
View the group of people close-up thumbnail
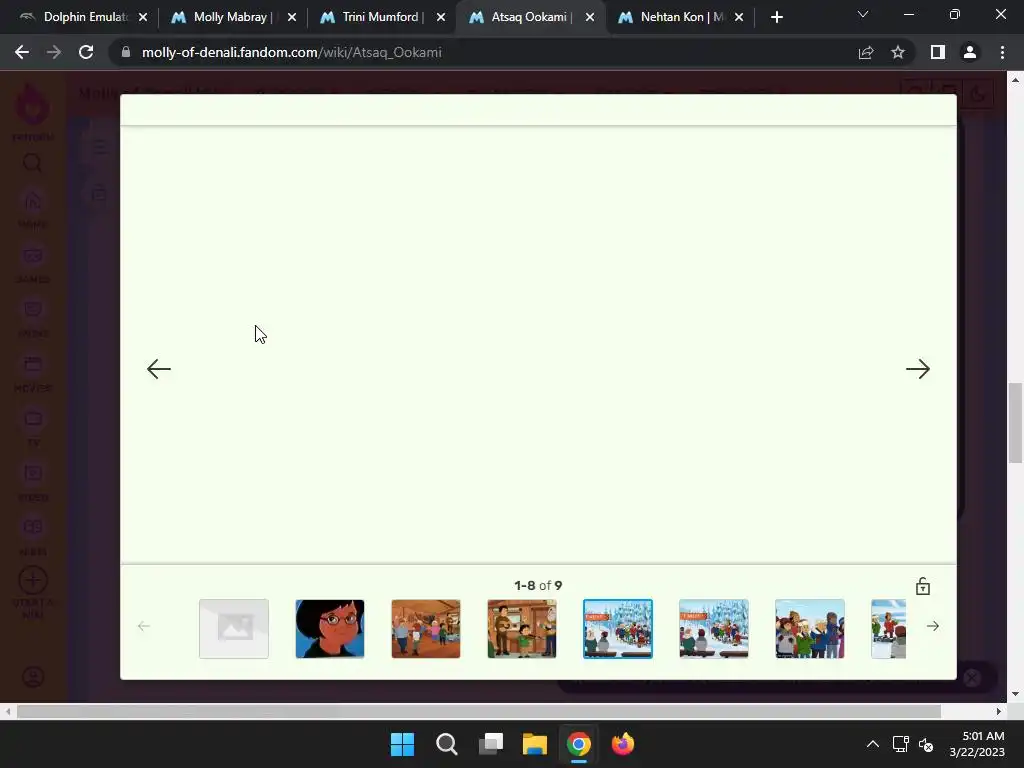point(810,629)
